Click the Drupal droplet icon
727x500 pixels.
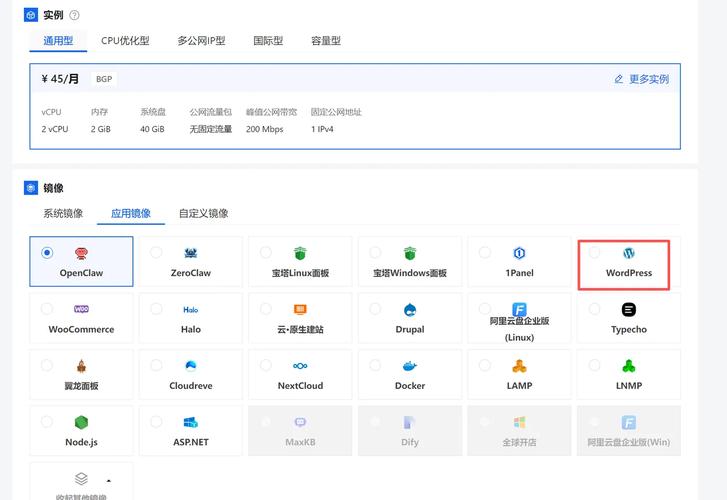tap(410, 309)
